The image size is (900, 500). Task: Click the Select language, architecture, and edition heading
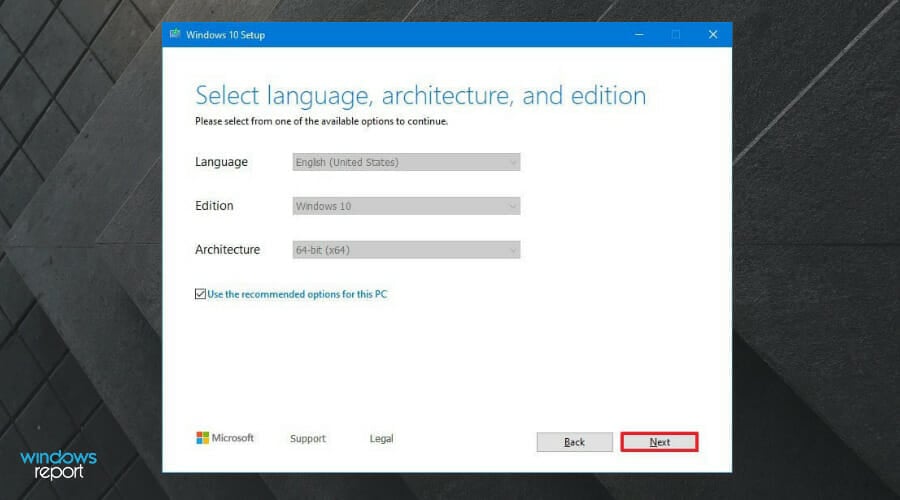coord(421,96)
